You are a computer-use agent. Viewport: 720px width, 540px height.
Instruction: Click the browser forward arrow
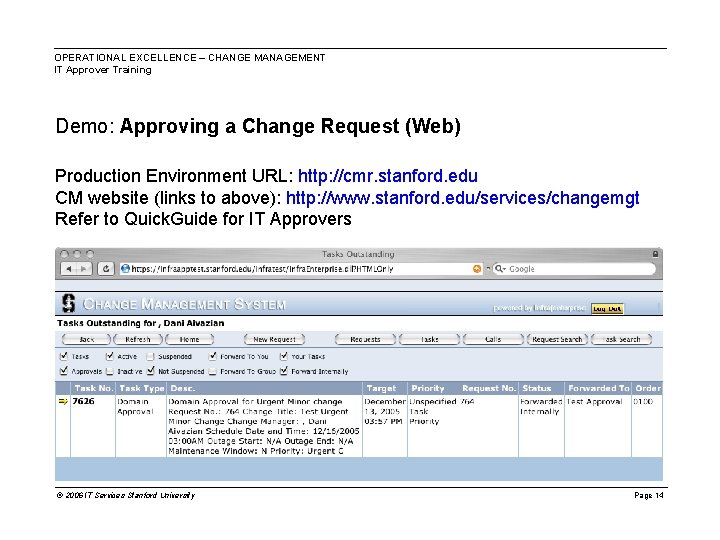(x=84, y=269)
